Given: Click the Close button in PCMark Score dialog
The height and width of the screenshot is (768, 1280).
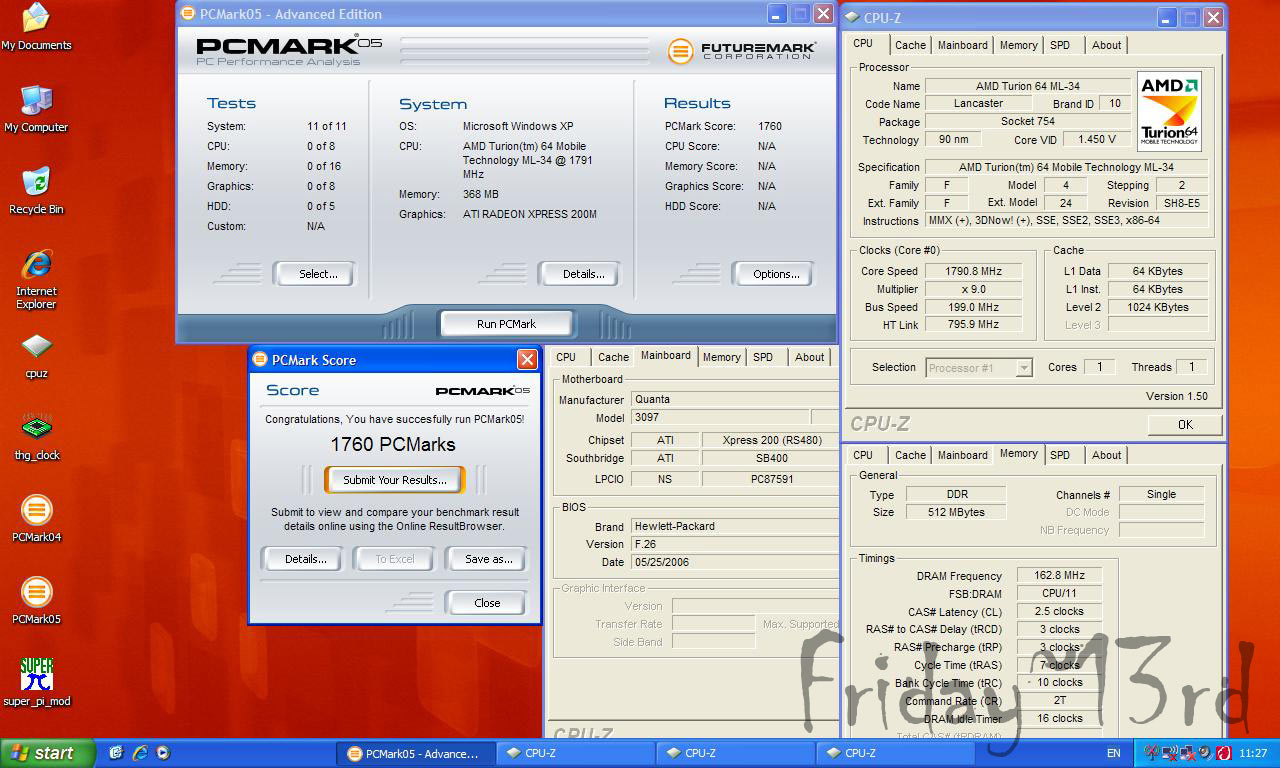Looking at the screenshot, I should tap(487, 603).
